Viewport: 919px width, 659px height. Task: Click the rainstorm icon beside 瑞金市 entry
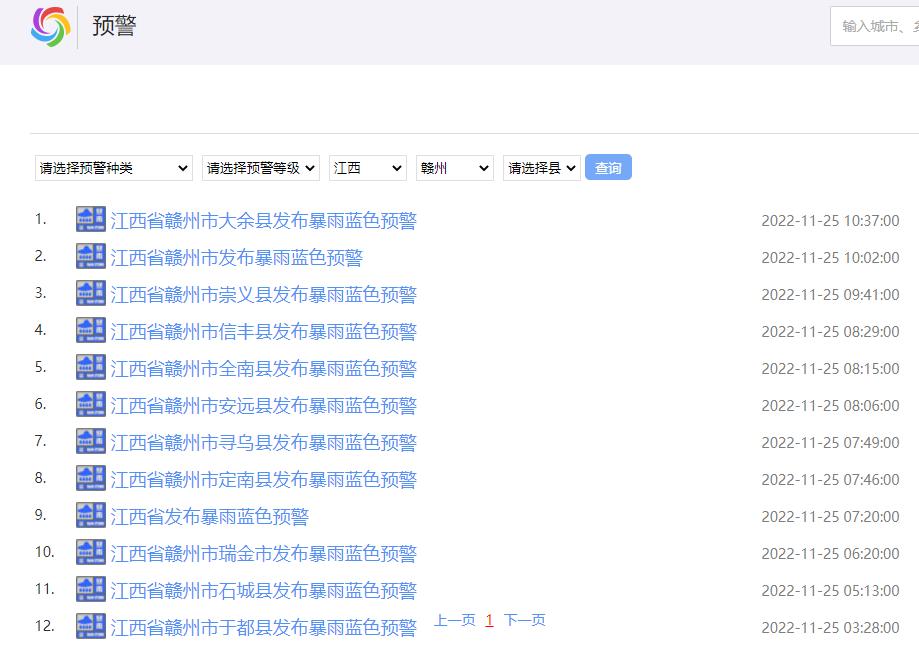[91, 553]
